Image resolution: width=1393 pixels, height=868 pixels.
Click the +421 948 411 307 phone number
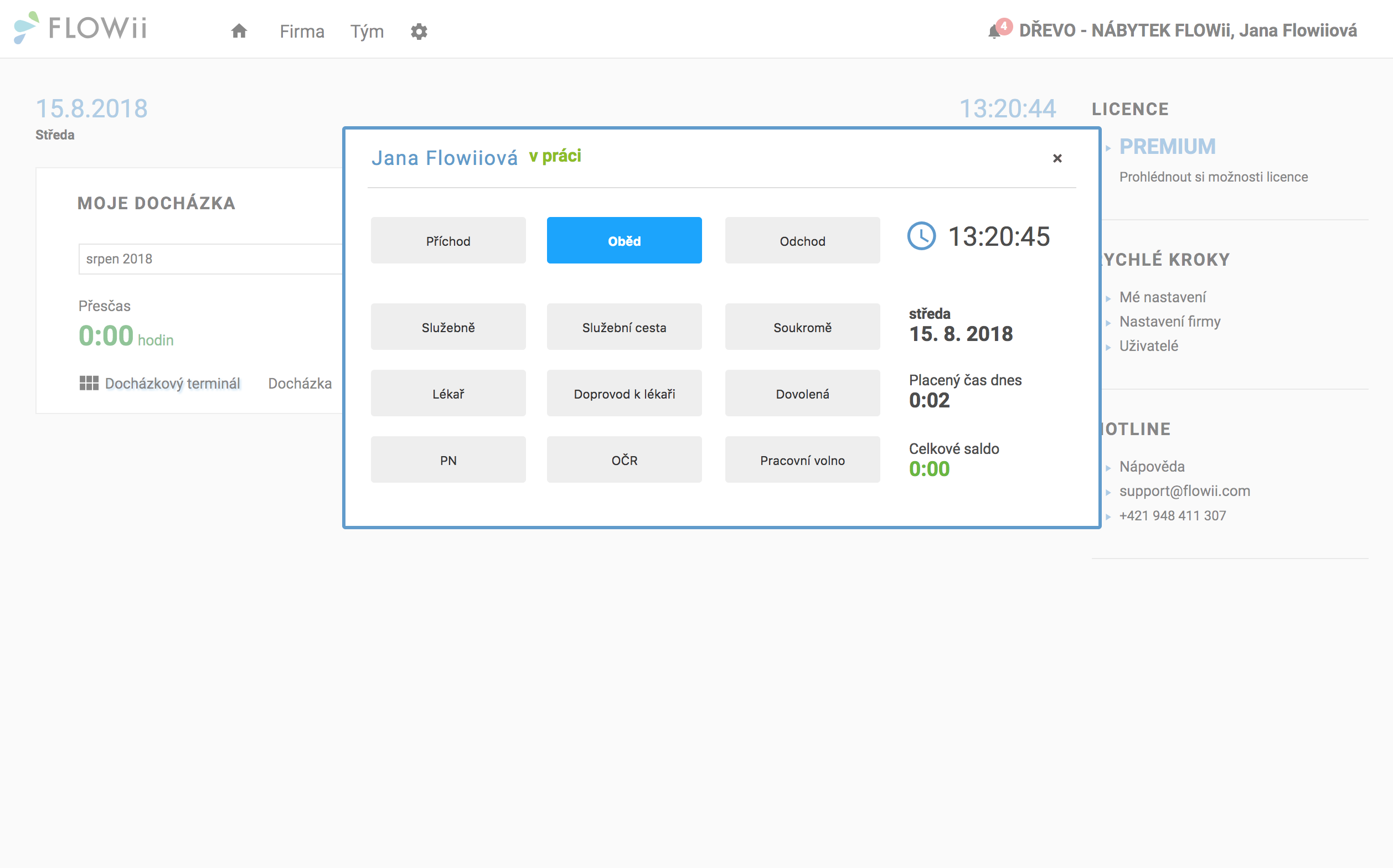(x=1173, y=515)
